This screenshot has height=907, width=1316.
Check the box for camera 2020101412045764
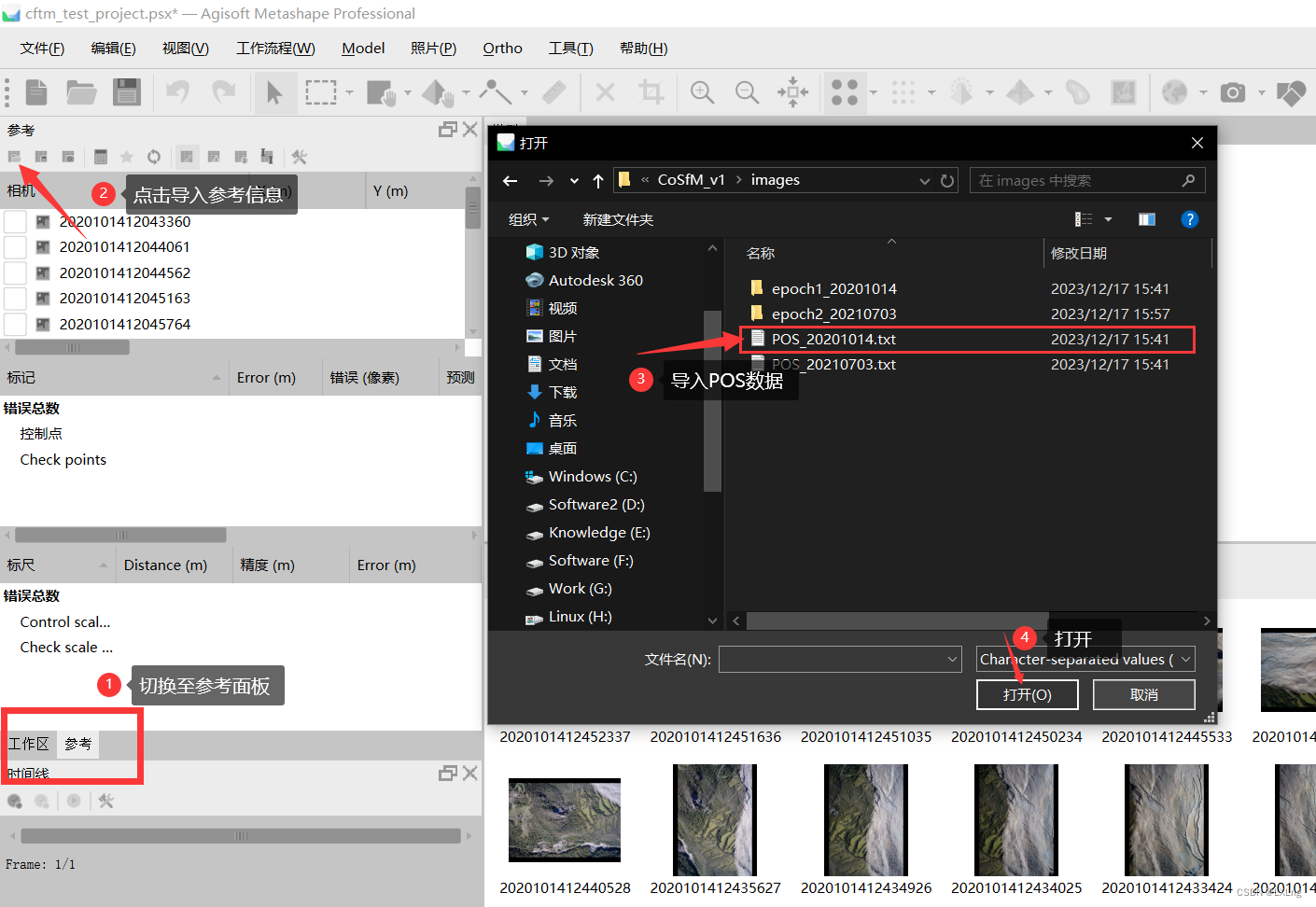15,325
